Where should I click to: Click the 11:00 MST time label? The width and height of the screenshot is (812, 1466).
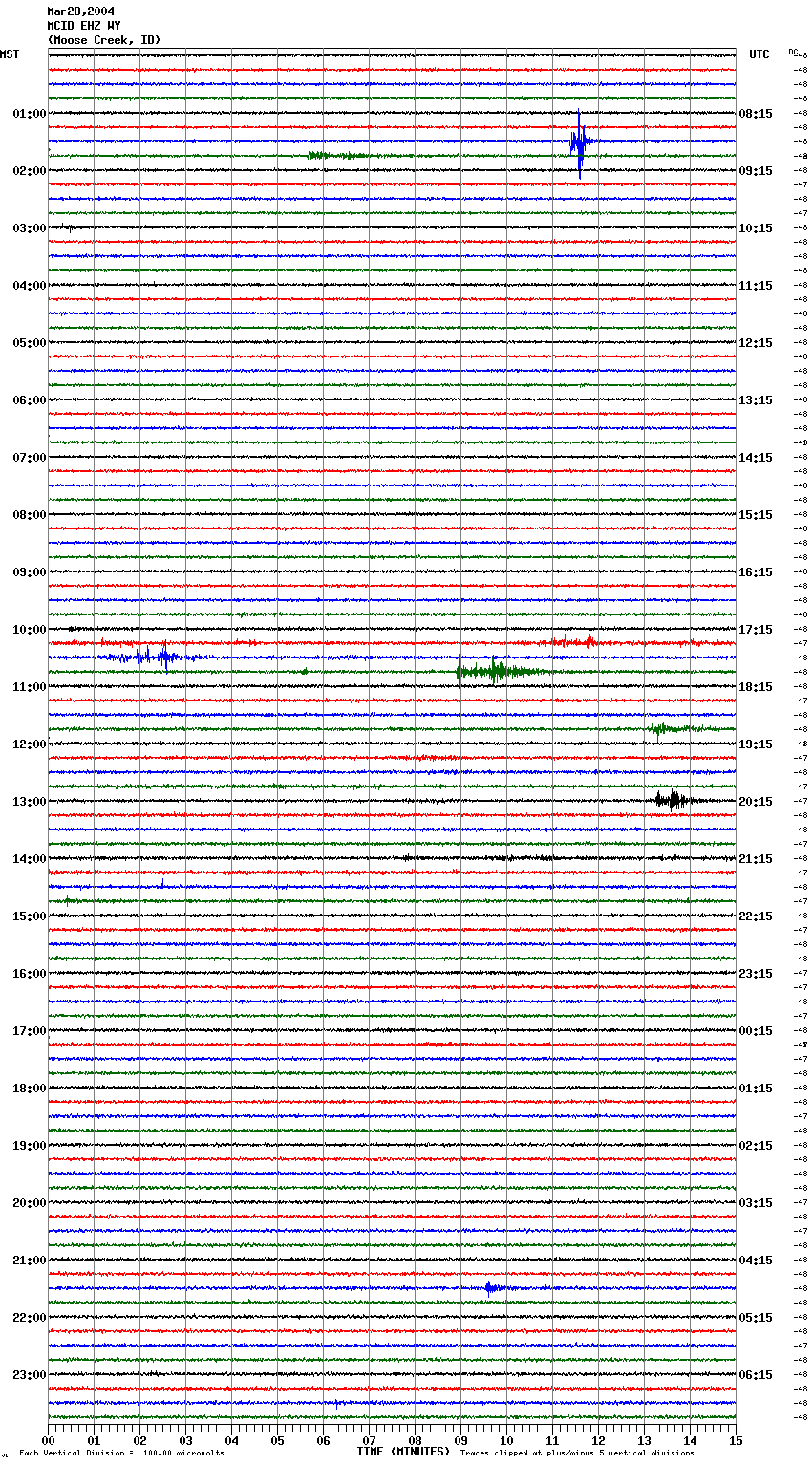pos(30,687)
